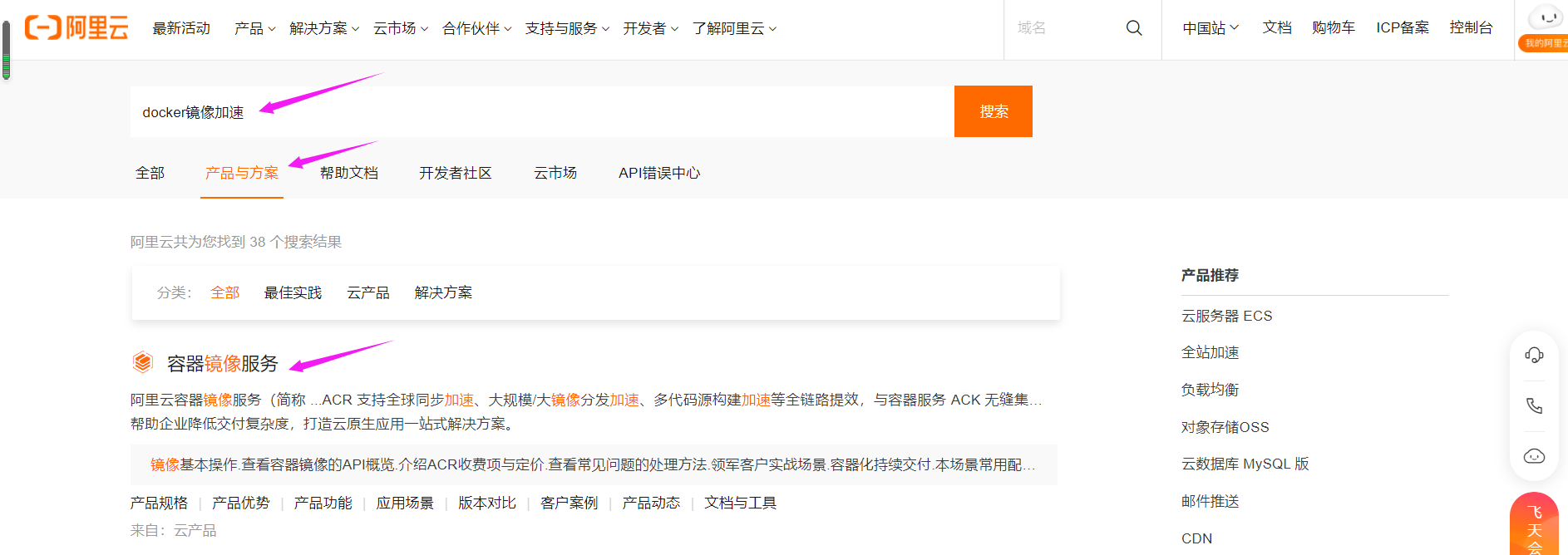The width and height of the screenshot is (1568, 555).
Task: Click the orange 飞天会 floating badge
Action: [1534, 525]
